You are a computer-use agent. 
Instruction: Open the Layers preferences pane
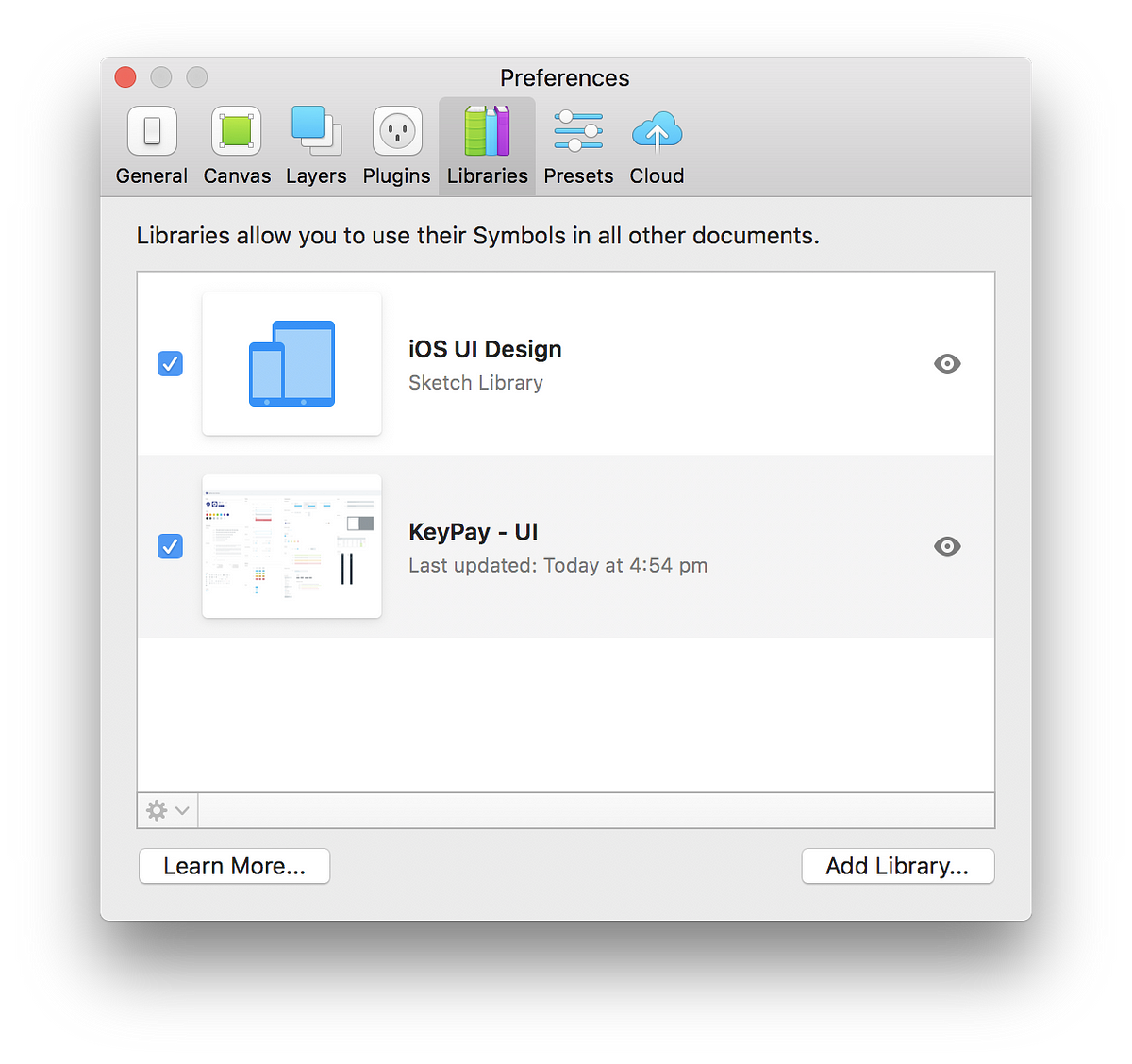coord(316,146)
